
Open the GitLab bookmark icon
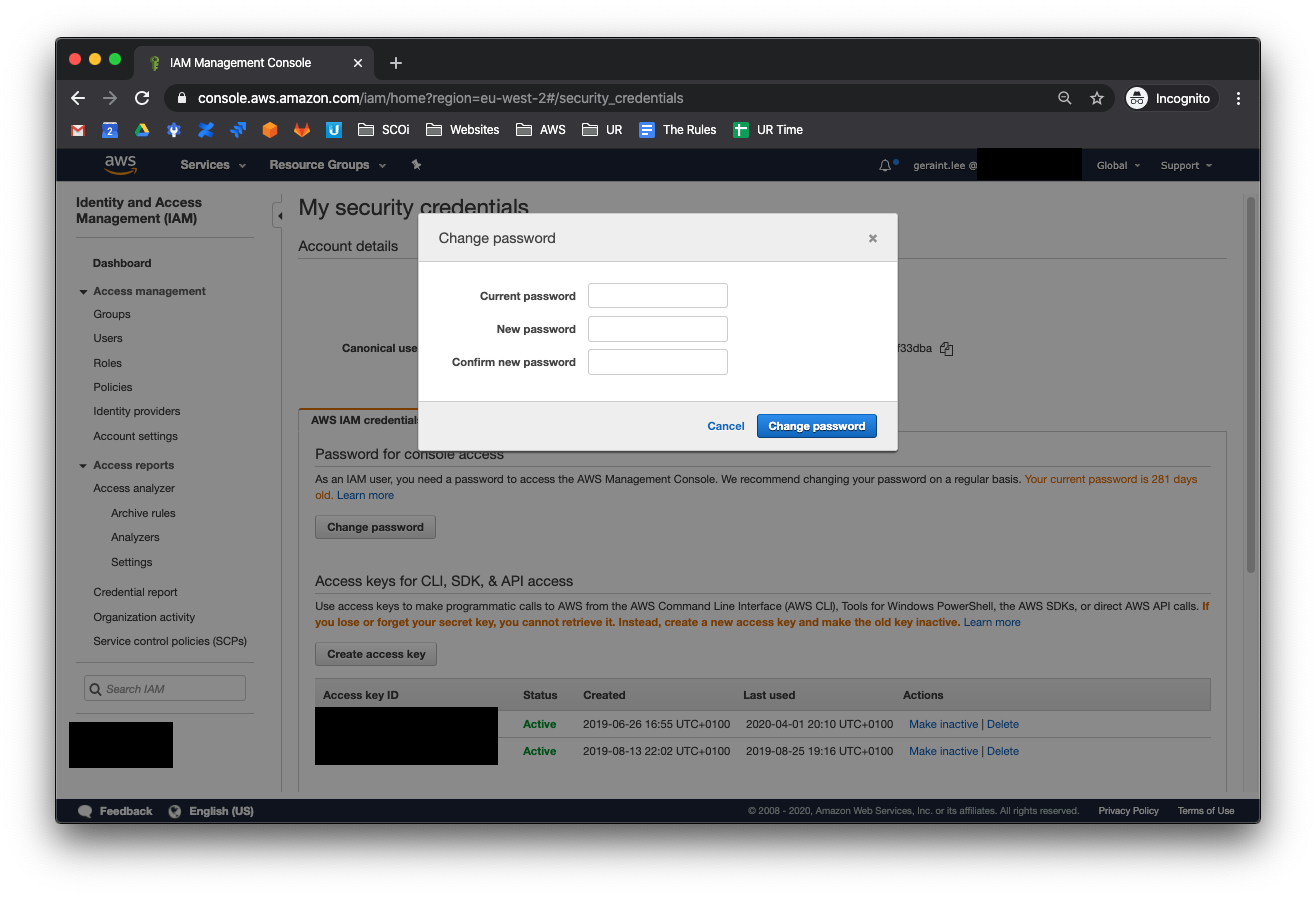pyautogui.click(x=301, y=130)
